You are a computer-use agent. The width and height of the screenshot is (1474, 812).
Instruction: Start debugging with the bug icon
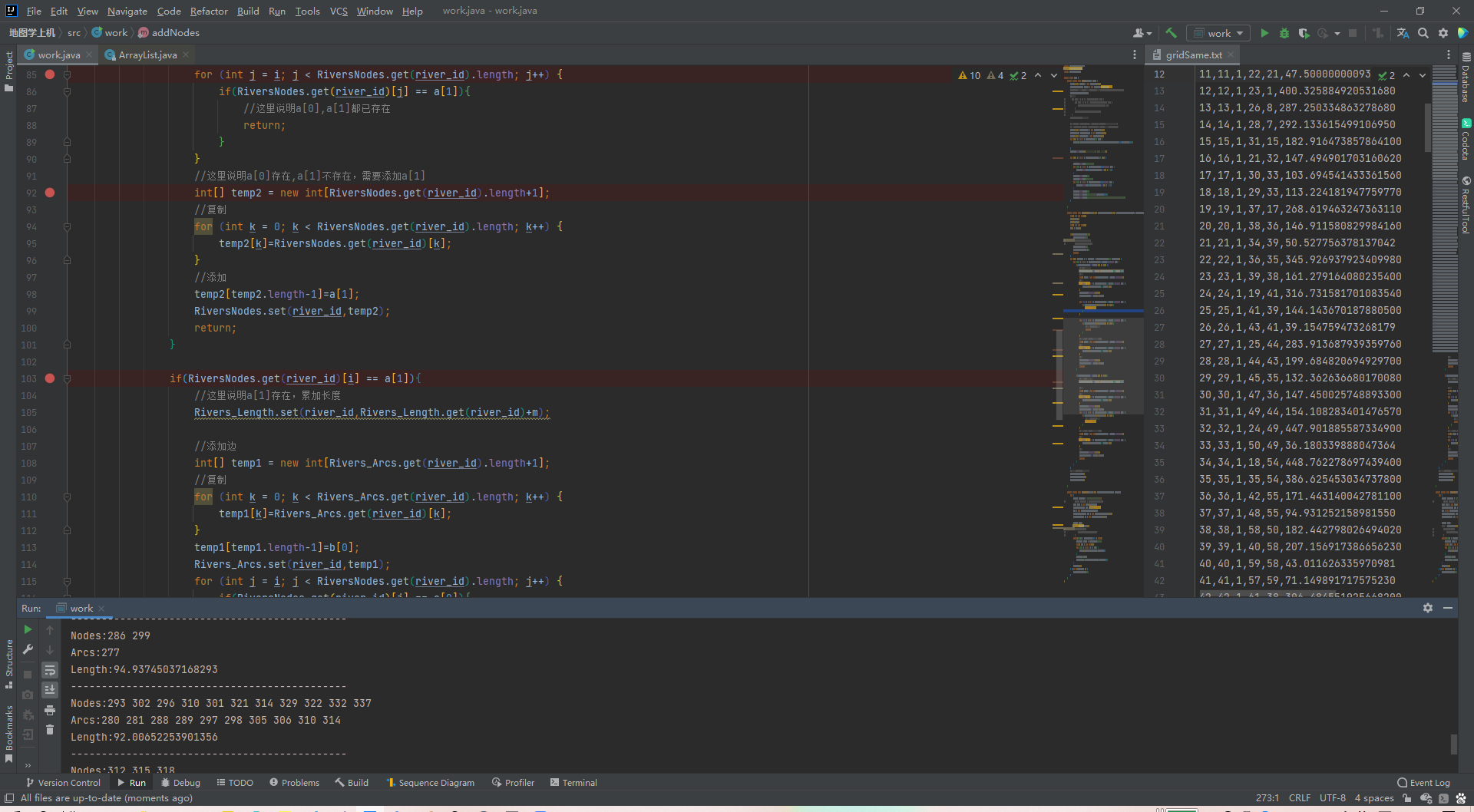point(1284,33)
